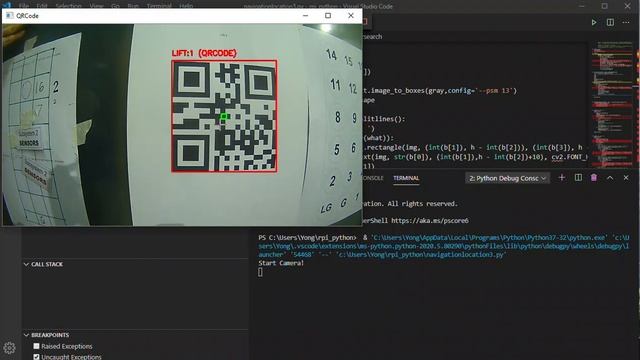This screenshot has height=360, width=640.
Task: Maximize the QRCode window
Action: (328, 16)
